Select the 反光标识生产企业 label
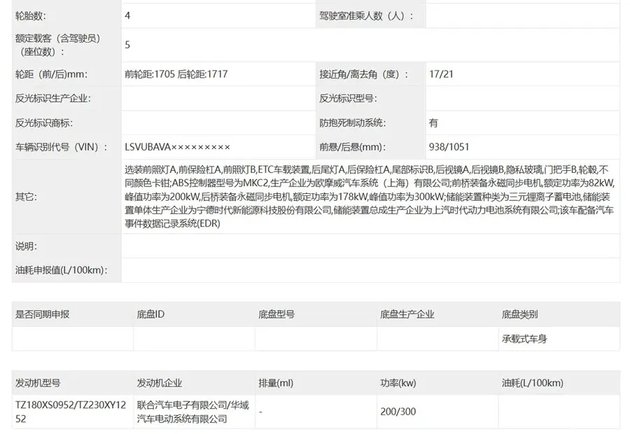 coord(52,98)
